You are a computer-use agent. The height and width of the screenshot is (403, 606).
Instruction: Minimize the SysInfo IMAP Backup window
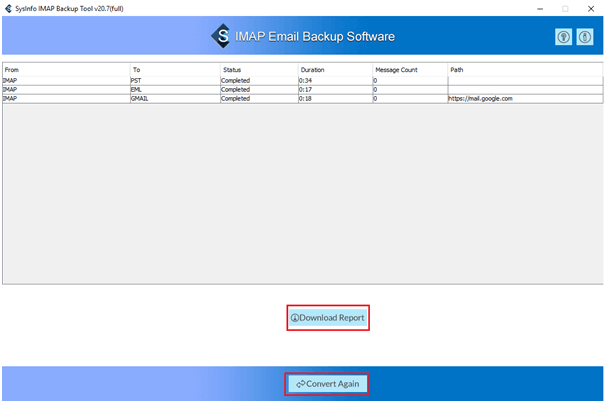(538, 7)
